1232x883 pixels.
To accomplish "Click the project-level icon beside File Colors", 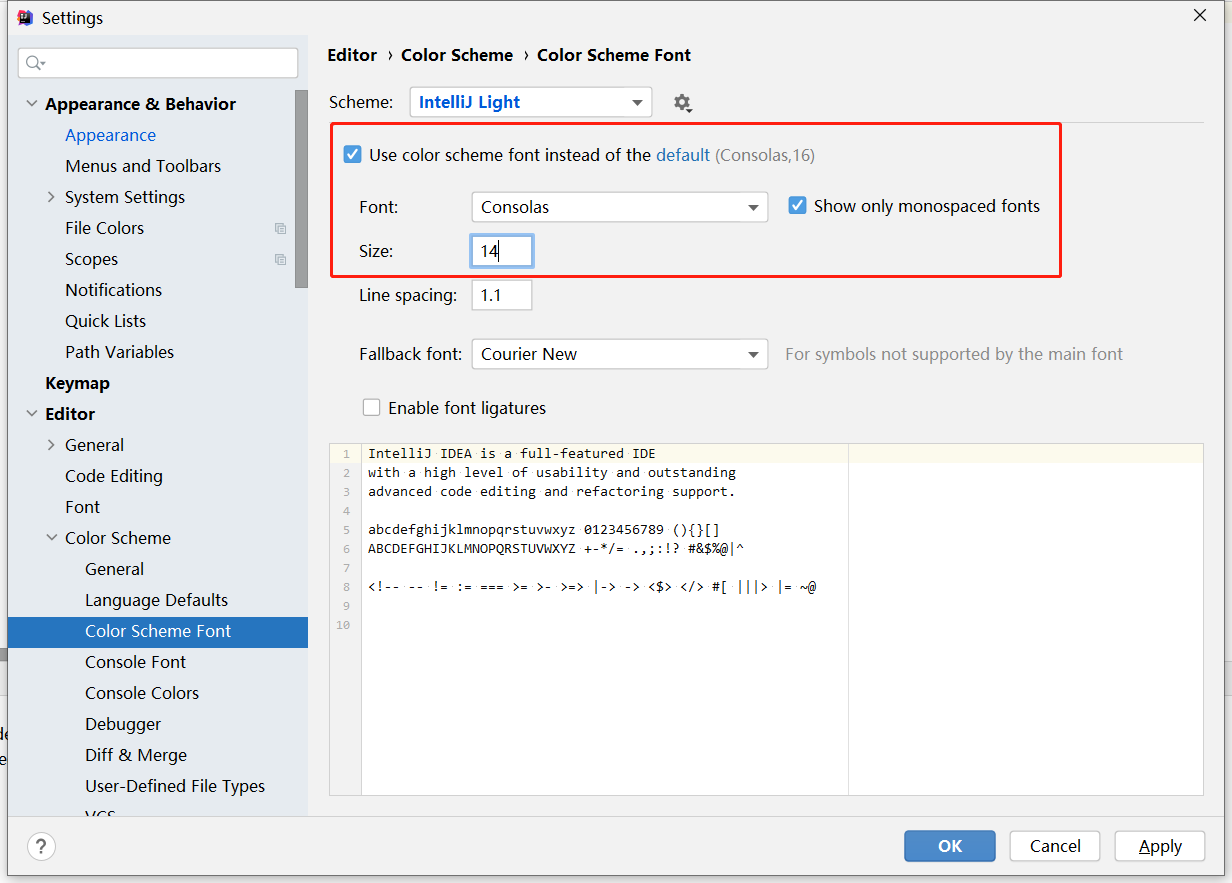I will pos(281,228).
